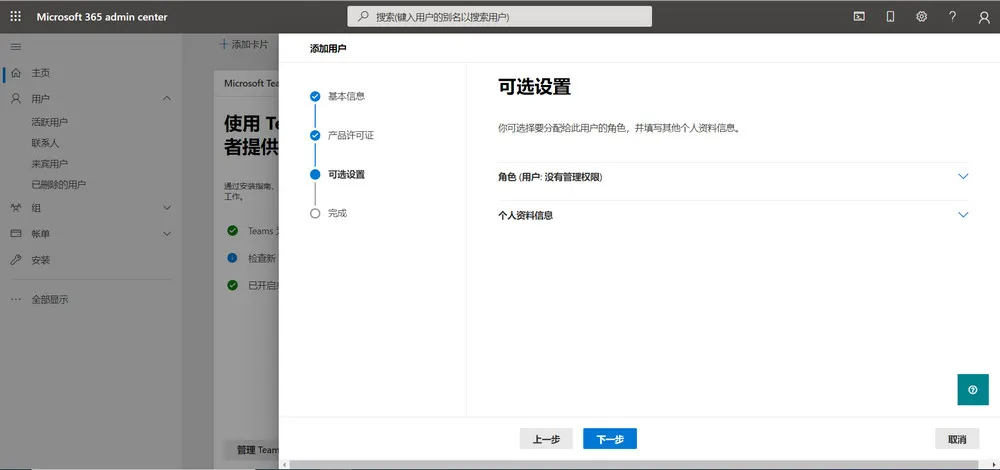Expand the 个人资料信息 section
This screenshot has width=1000, height=470.
(x=963, y=215)
